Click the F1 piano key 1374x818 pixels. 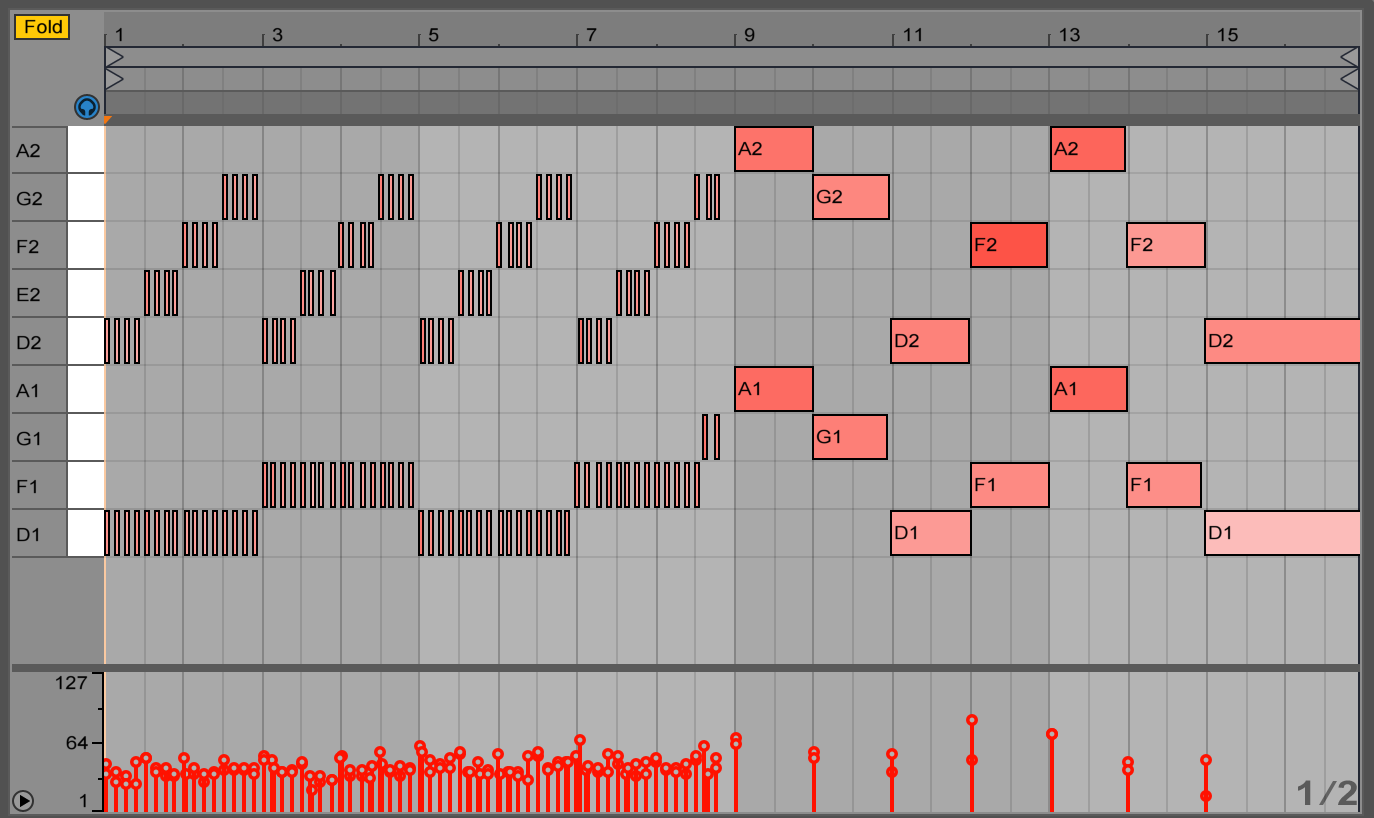click(x=86, y=485)
